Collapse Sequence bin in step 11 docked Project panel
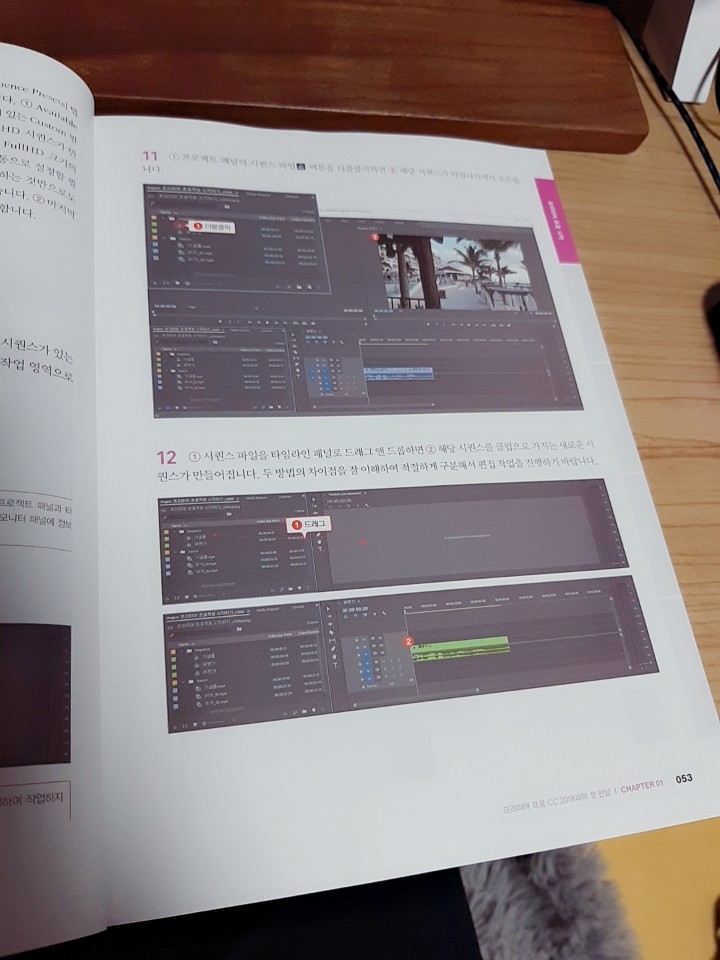The image size is (720, 960). coord(166,354)
